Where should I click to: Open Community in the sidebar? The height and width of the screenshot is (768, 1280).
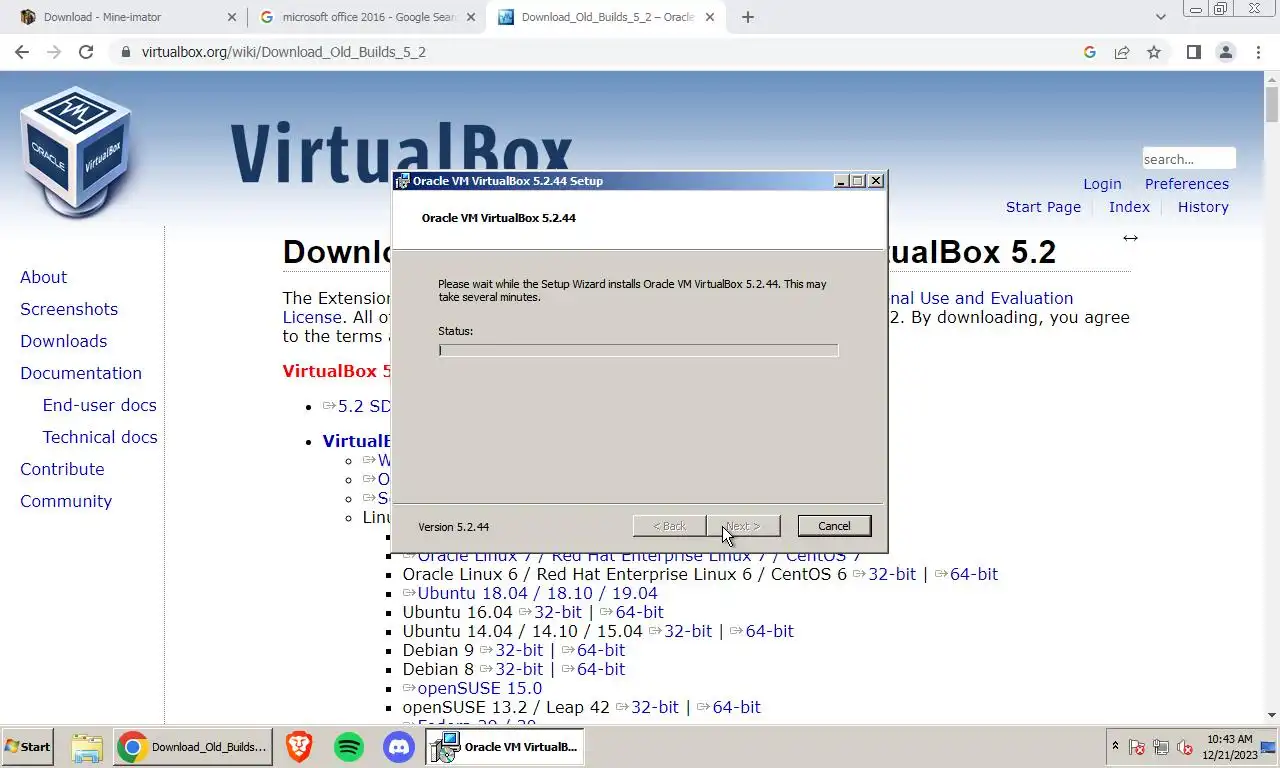(x=66, y=501)
